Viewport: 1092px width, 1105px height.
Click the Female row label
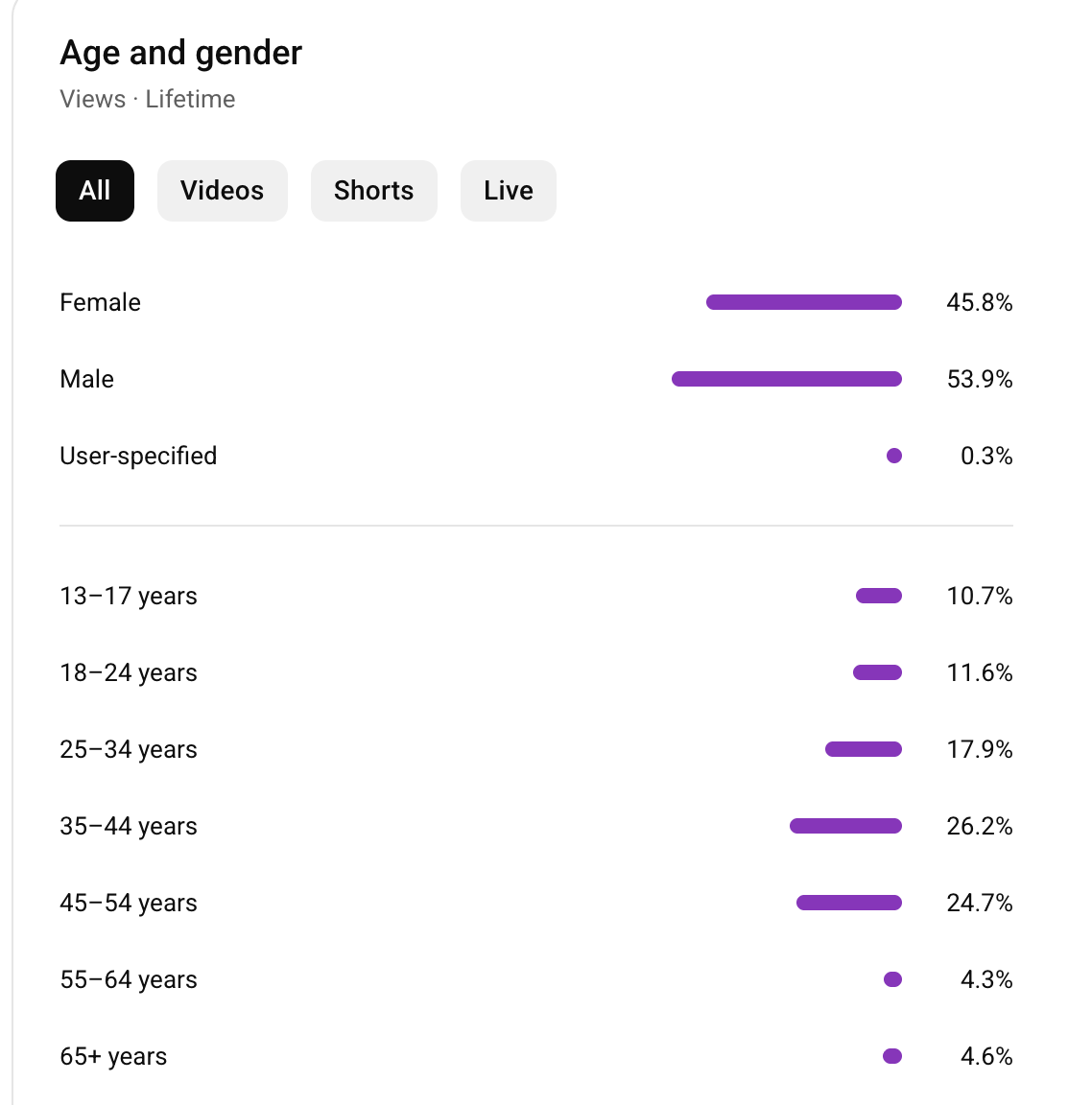[100, 302]
